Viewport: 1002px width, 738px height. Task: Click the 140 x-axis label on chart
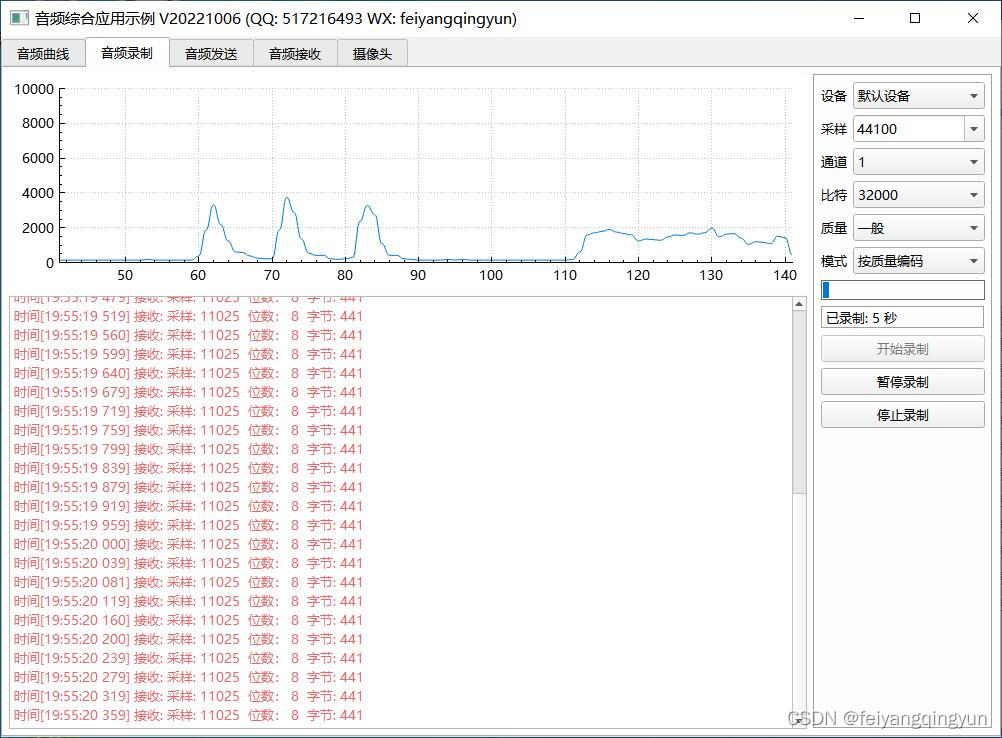pyautogui.click(x=785, y=275)
